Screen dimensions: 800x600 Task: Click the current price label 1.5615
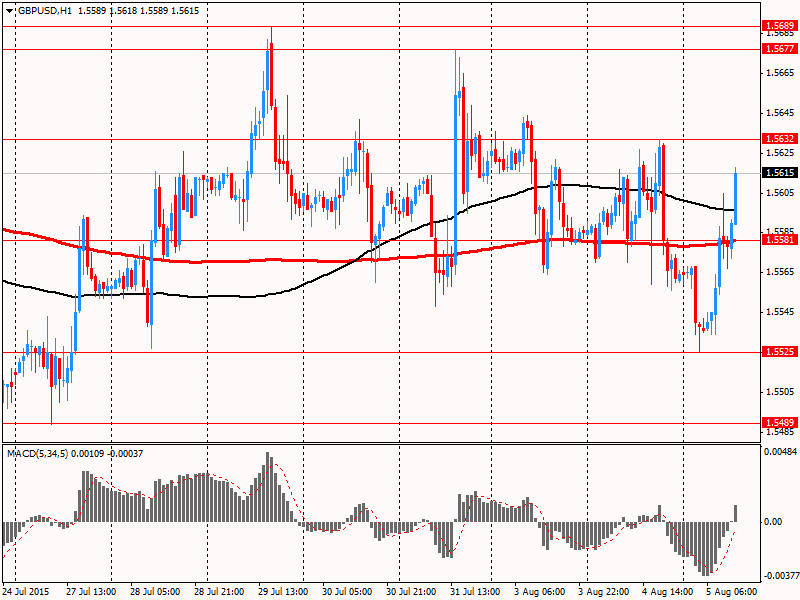778,173
